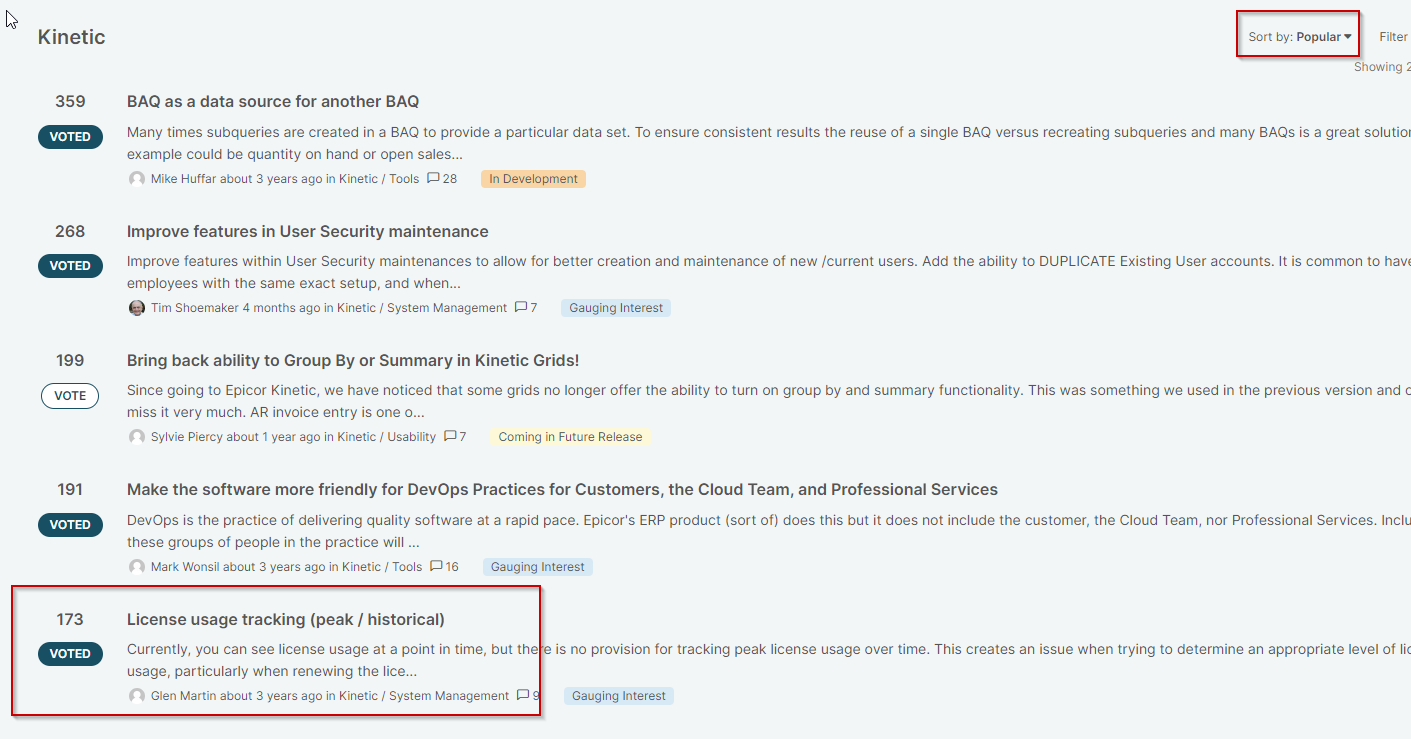Click Mark Wonsil's avatar icon
The width and height of the screenshot is (1411, 739).
click(x=137, y=567)
